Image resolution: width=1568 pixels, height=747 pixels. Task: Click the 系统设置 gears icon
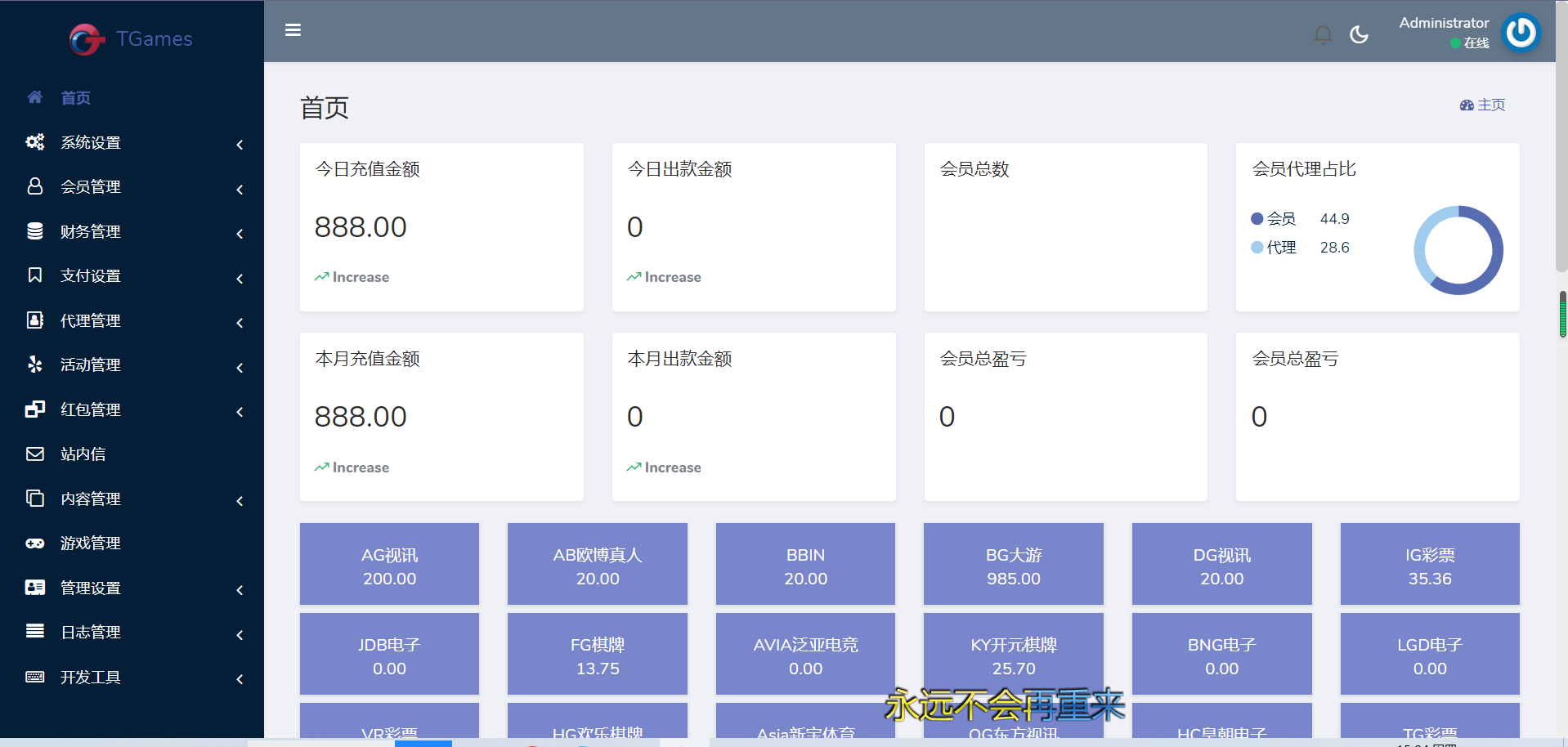pos(35,142)
